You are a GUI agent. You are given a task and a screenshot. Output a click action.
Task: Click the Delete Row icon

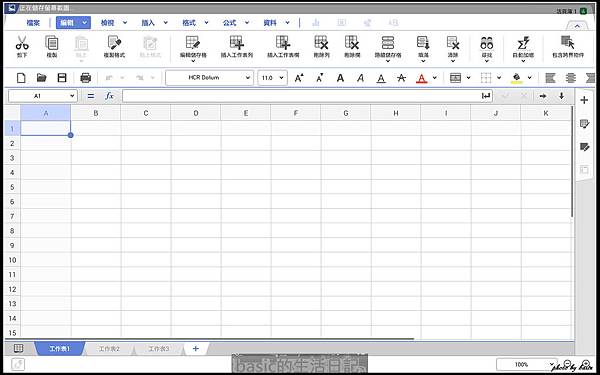point(321,43)
